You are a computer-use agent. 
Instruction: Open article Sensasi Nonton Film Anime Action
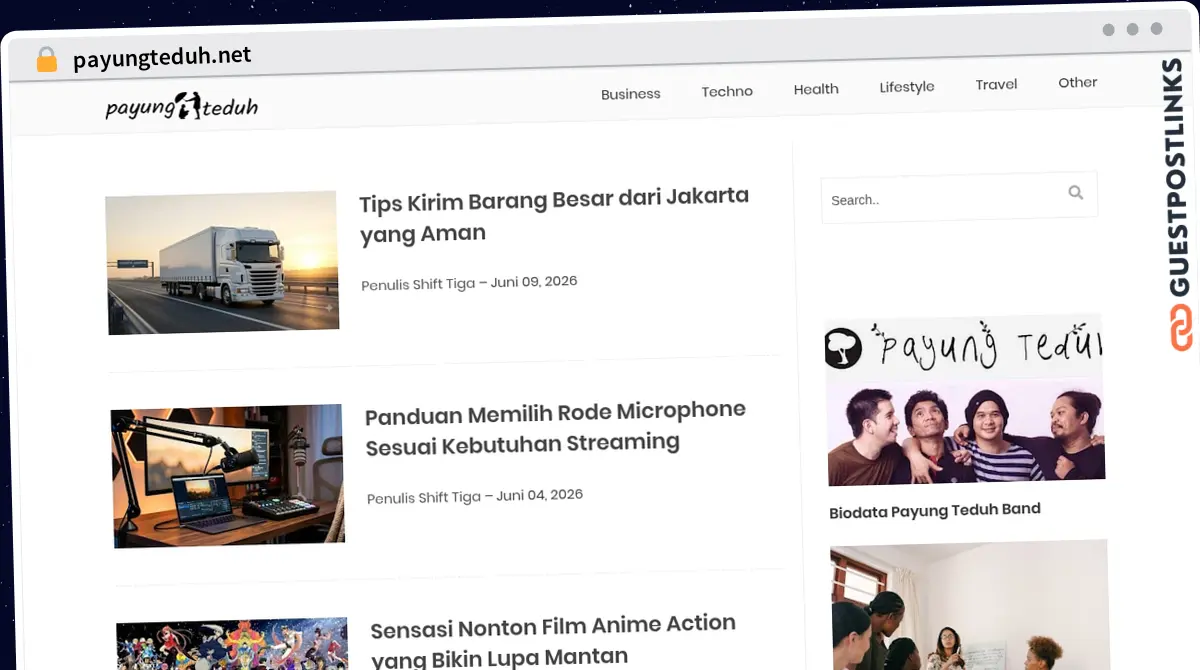[x=553, y=642]
